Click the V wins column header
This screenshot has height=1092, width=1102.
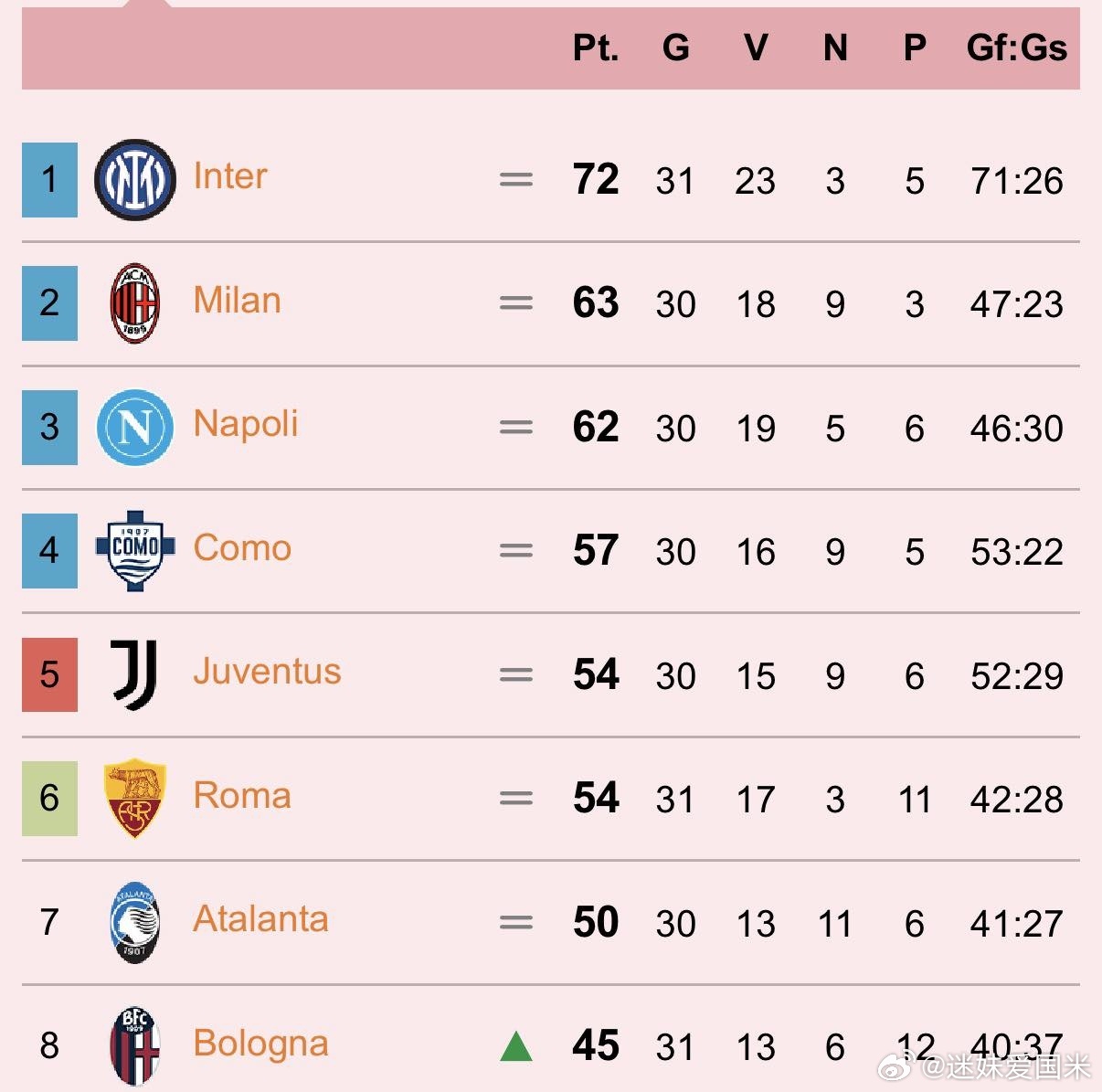(x=756, y=48)
